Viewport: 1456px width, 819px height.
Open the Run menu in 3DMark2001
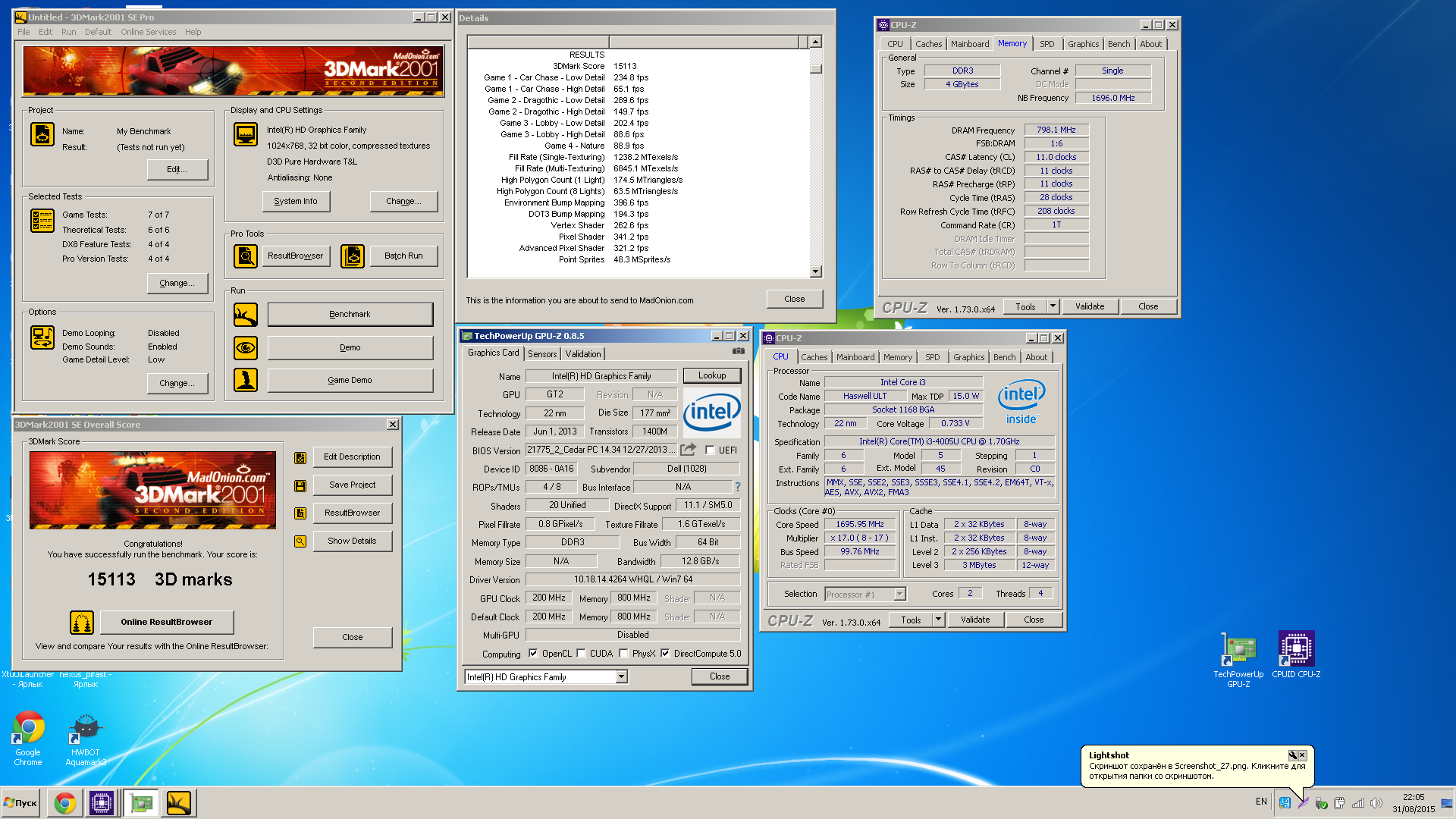(x=68, y=32)
